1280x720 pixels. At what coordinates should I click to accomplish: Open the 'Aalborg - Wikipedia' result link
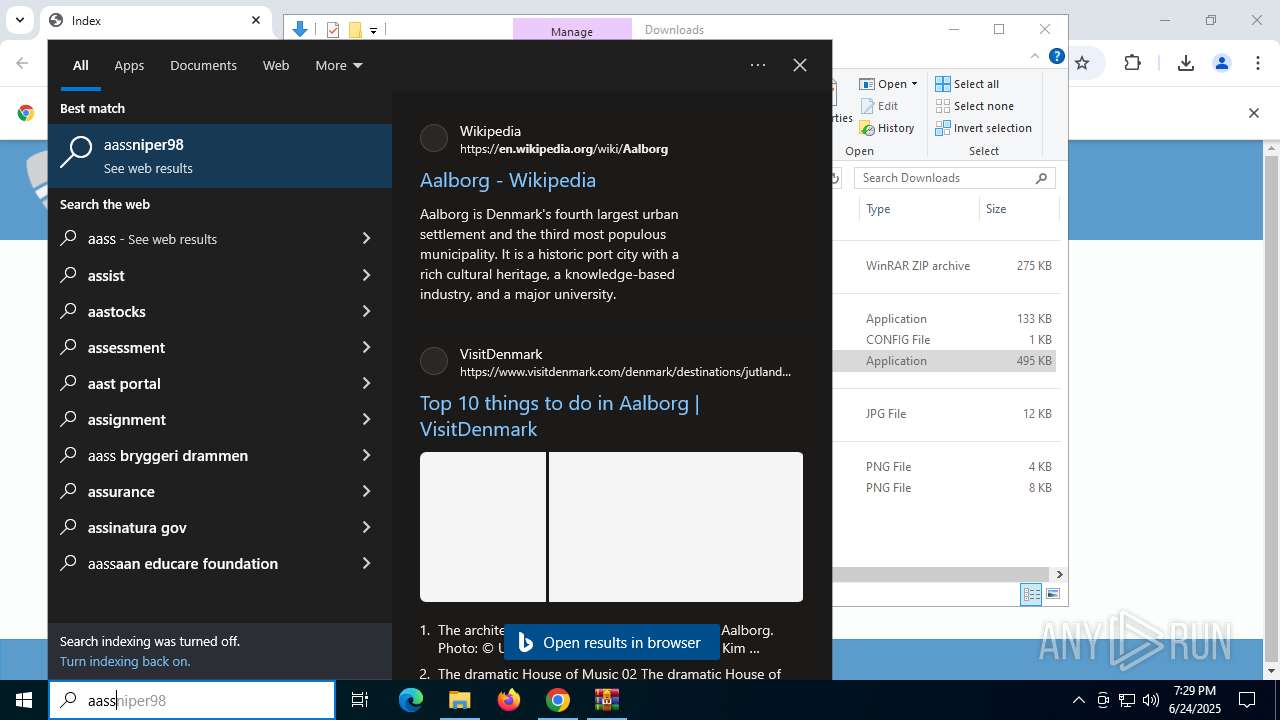click(508, 180)
